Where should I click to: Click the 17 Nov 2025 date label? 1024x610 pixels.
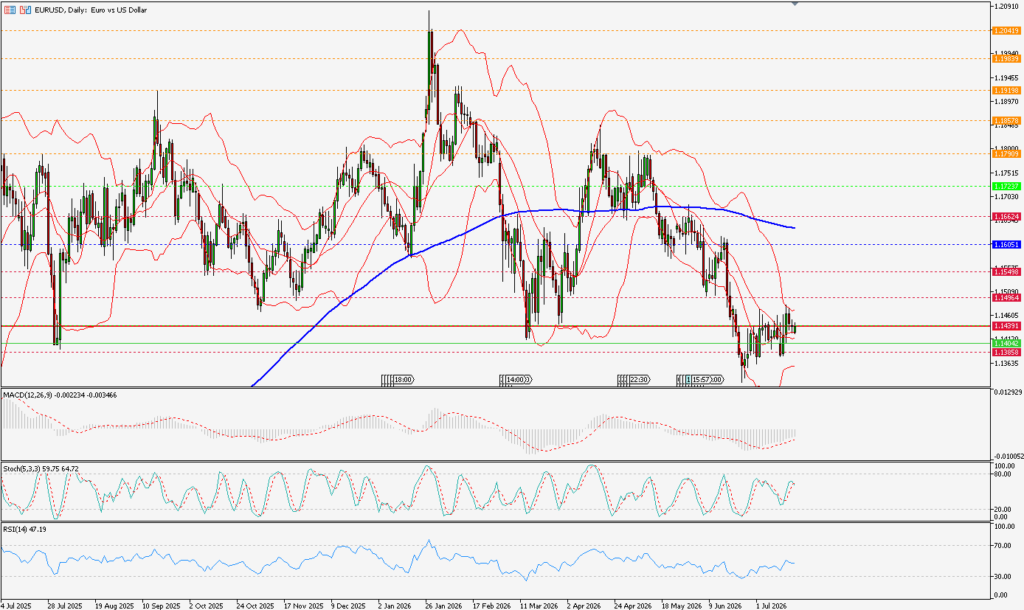coord(304,606)
